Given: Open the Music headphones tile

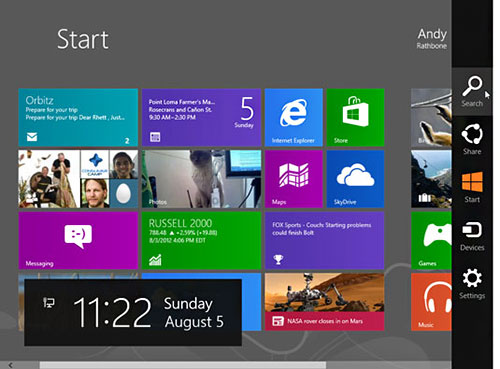Looking at the screenshot, I should [431, 302].
